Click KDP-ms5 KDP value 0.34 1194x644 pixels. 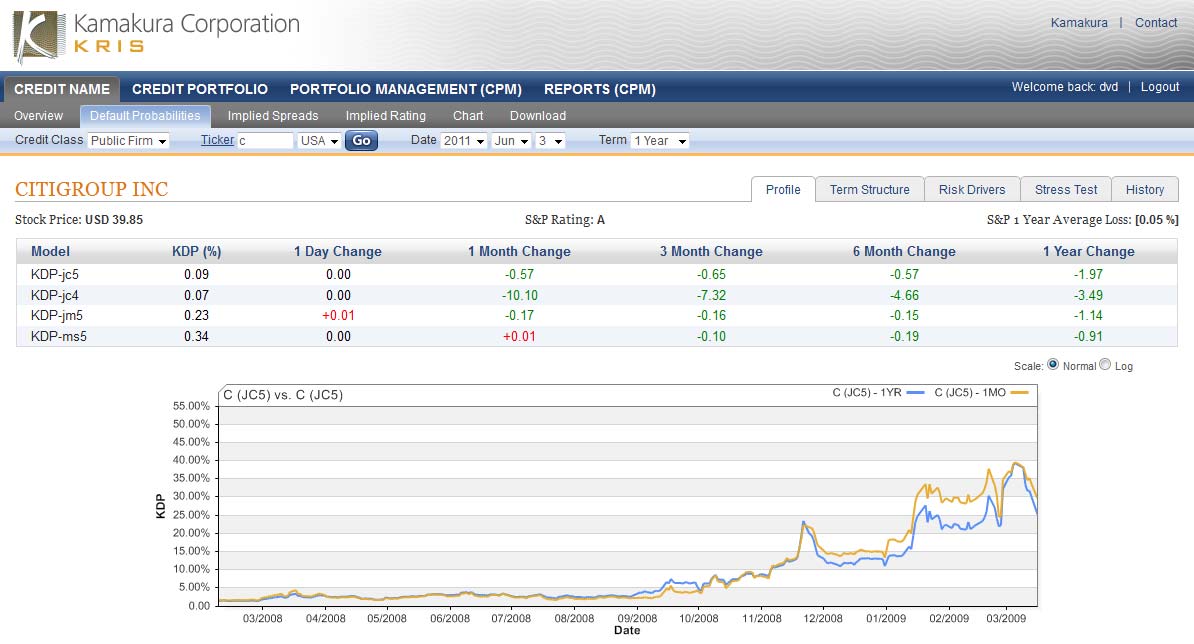coord(196,336)
